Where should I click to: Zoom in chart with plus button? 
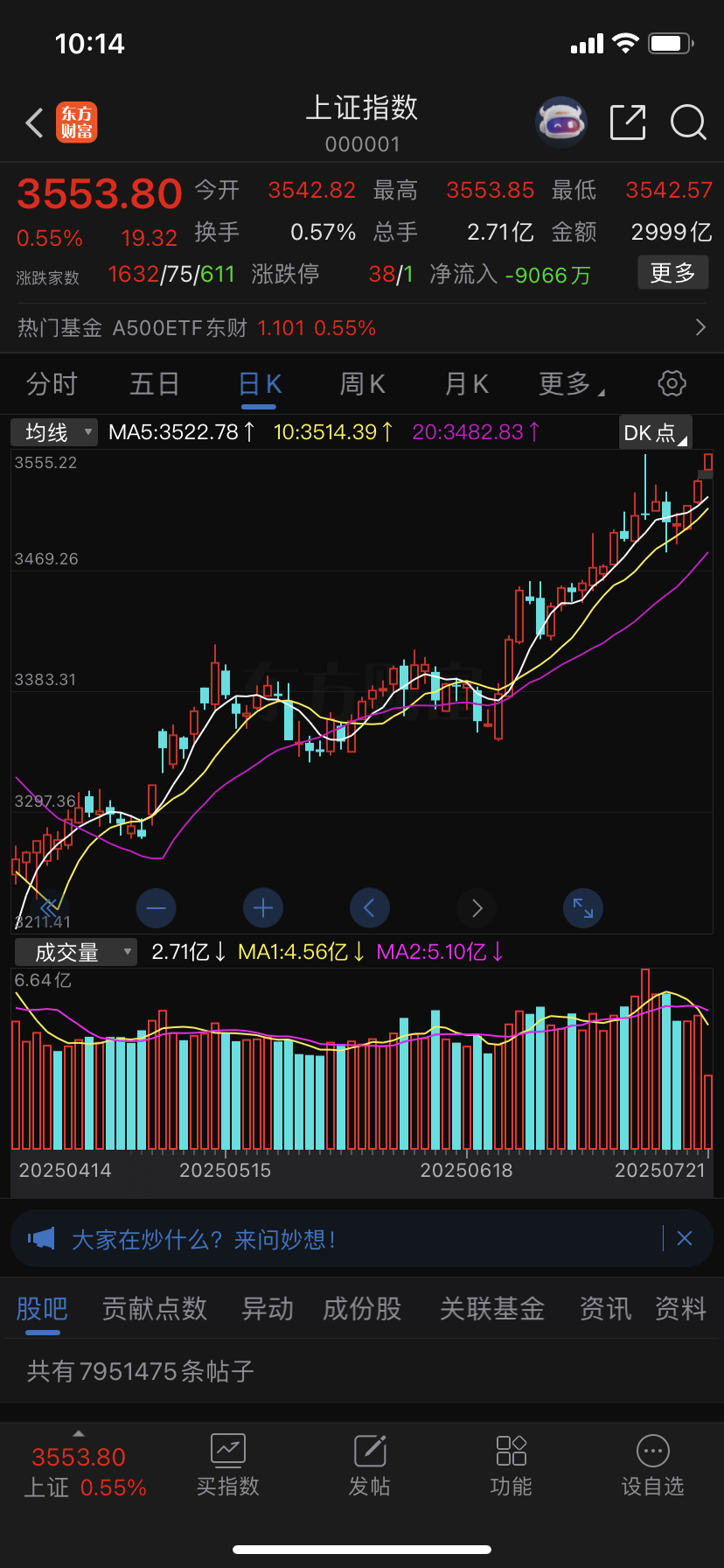[x=263, y=908]
